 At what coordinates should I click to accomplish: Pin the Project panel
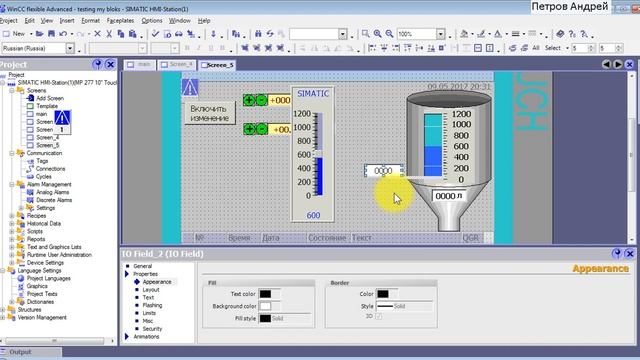click(97, 64)
